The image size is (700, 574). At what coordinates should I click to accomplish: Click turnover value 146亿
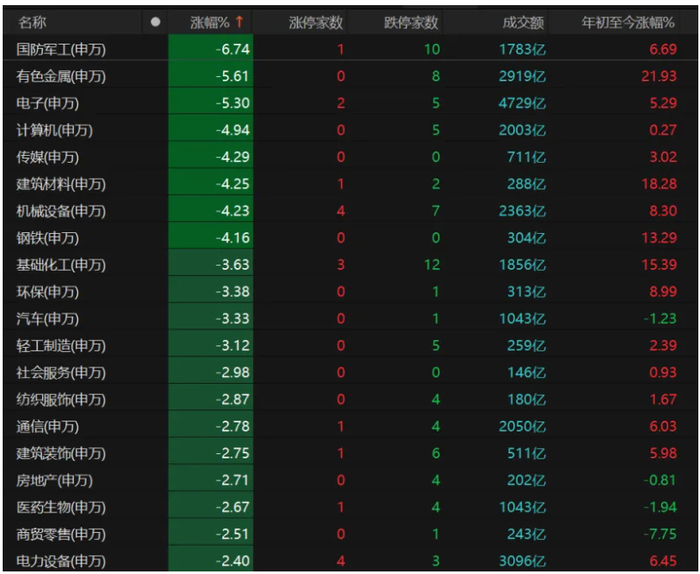[526, 373]
